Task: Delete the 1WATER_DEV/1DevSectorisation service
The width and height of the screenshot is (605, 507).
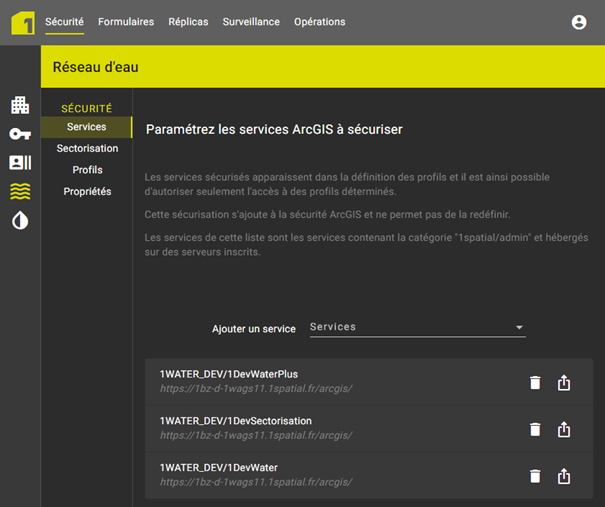Action: [x=535, y=429]
